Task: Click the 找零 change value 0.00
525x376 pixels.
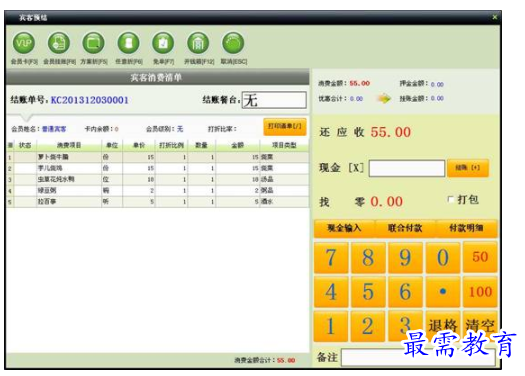Action: (387, 202)
